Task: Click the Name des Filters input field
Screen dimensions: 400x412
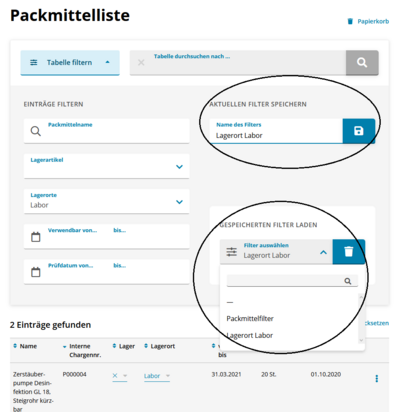Action: pyautogui.click(x=276, y=131)
